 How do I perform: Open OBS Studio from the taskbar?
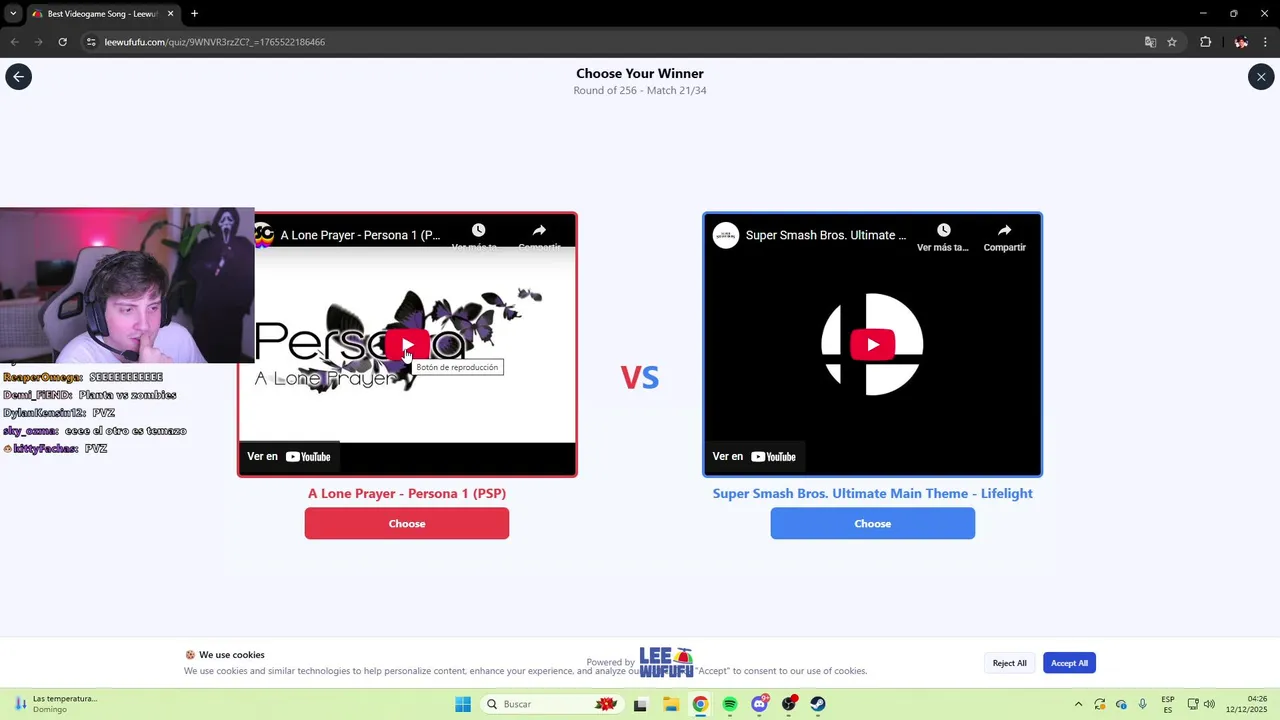(x=789, y=704)
